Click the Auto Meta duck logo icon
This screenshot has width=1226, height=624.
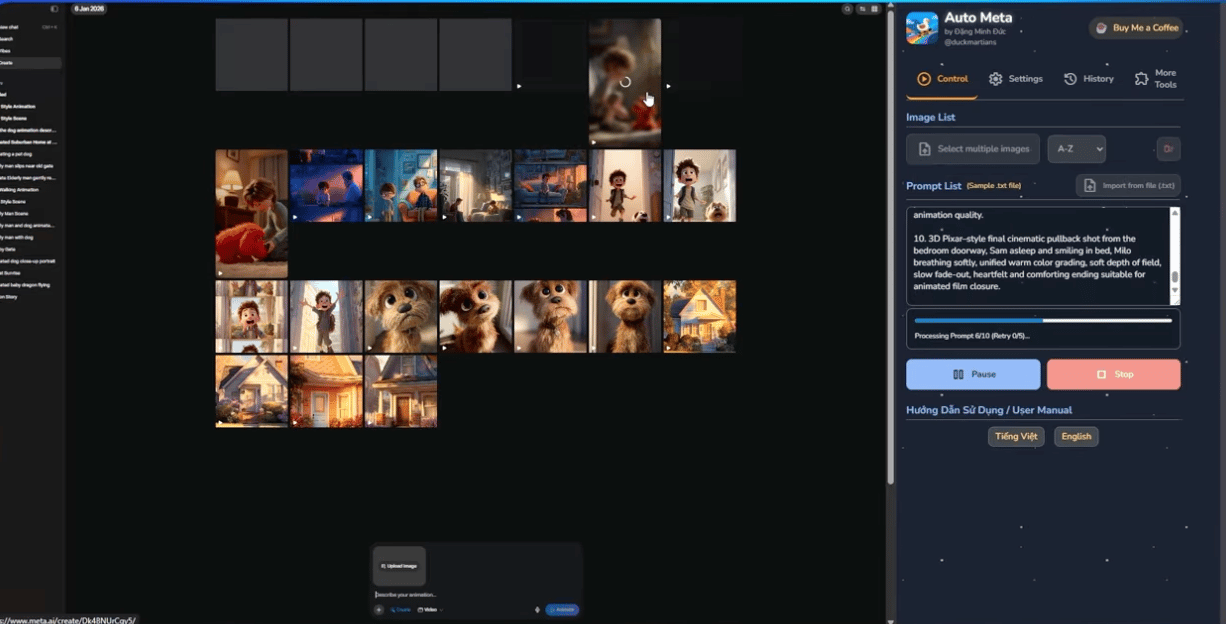922,28
